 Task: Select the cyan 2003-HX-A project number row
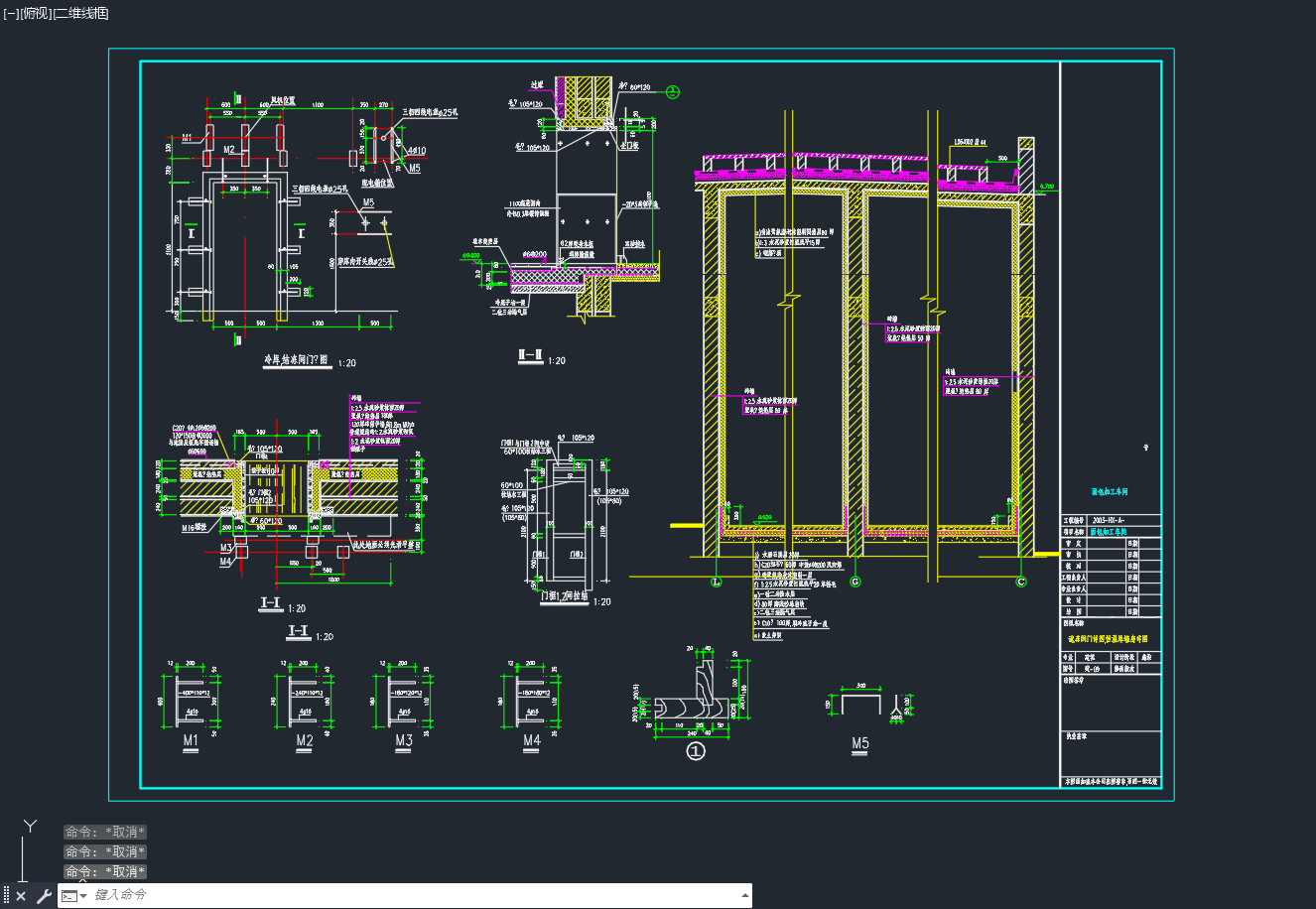click(1110, 520)
